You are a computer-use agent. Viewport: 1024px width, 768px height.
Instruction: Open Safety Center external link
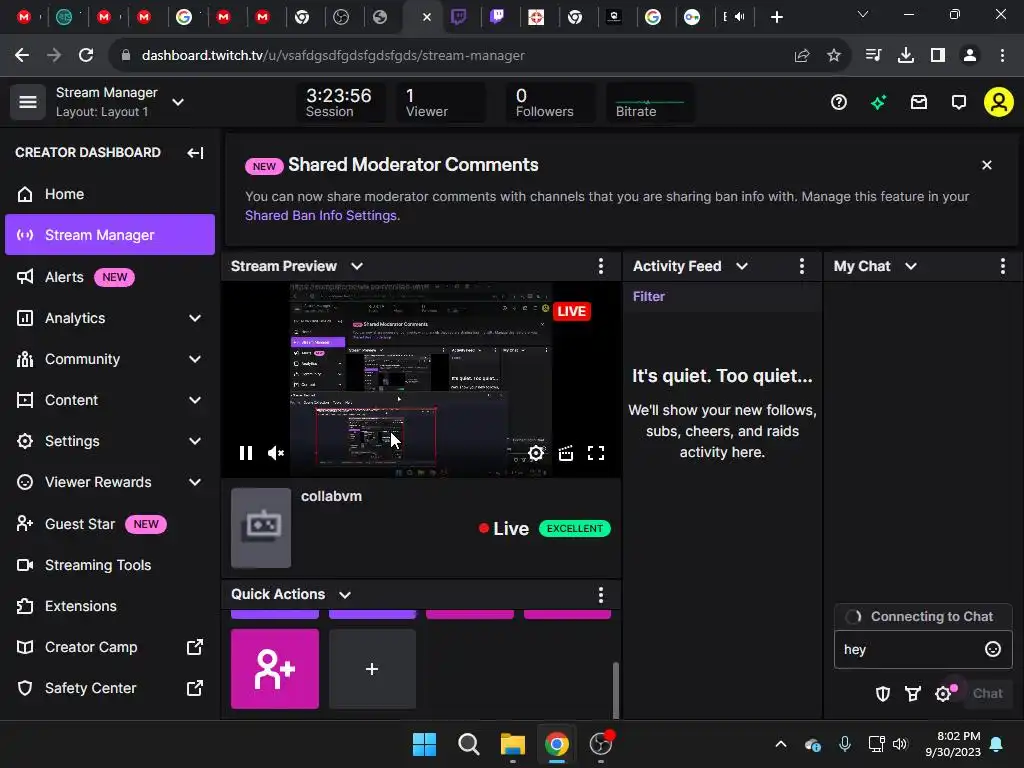click(110, 688)
